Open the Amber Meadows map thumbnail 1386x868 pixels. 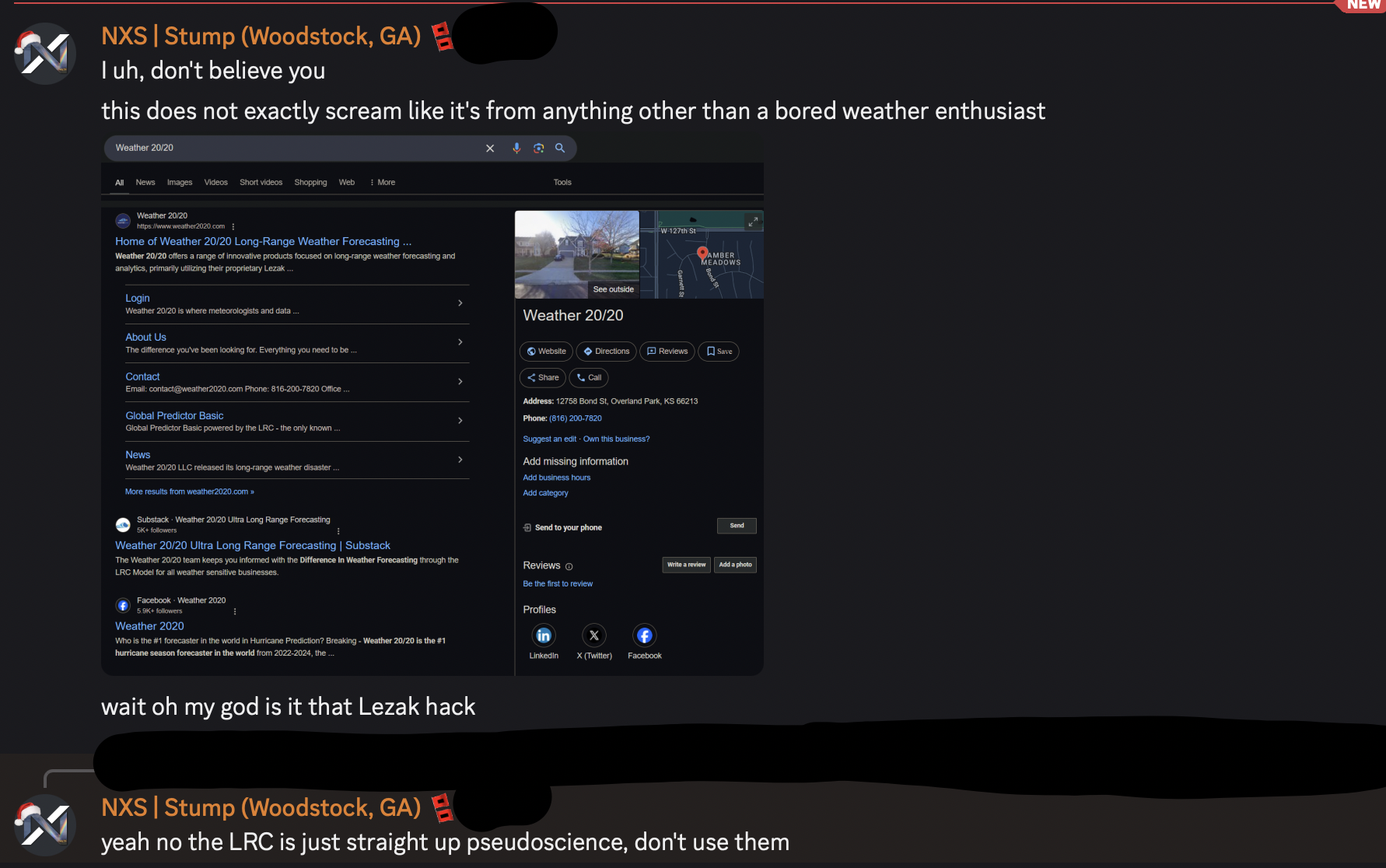click(x=702, y=254)
